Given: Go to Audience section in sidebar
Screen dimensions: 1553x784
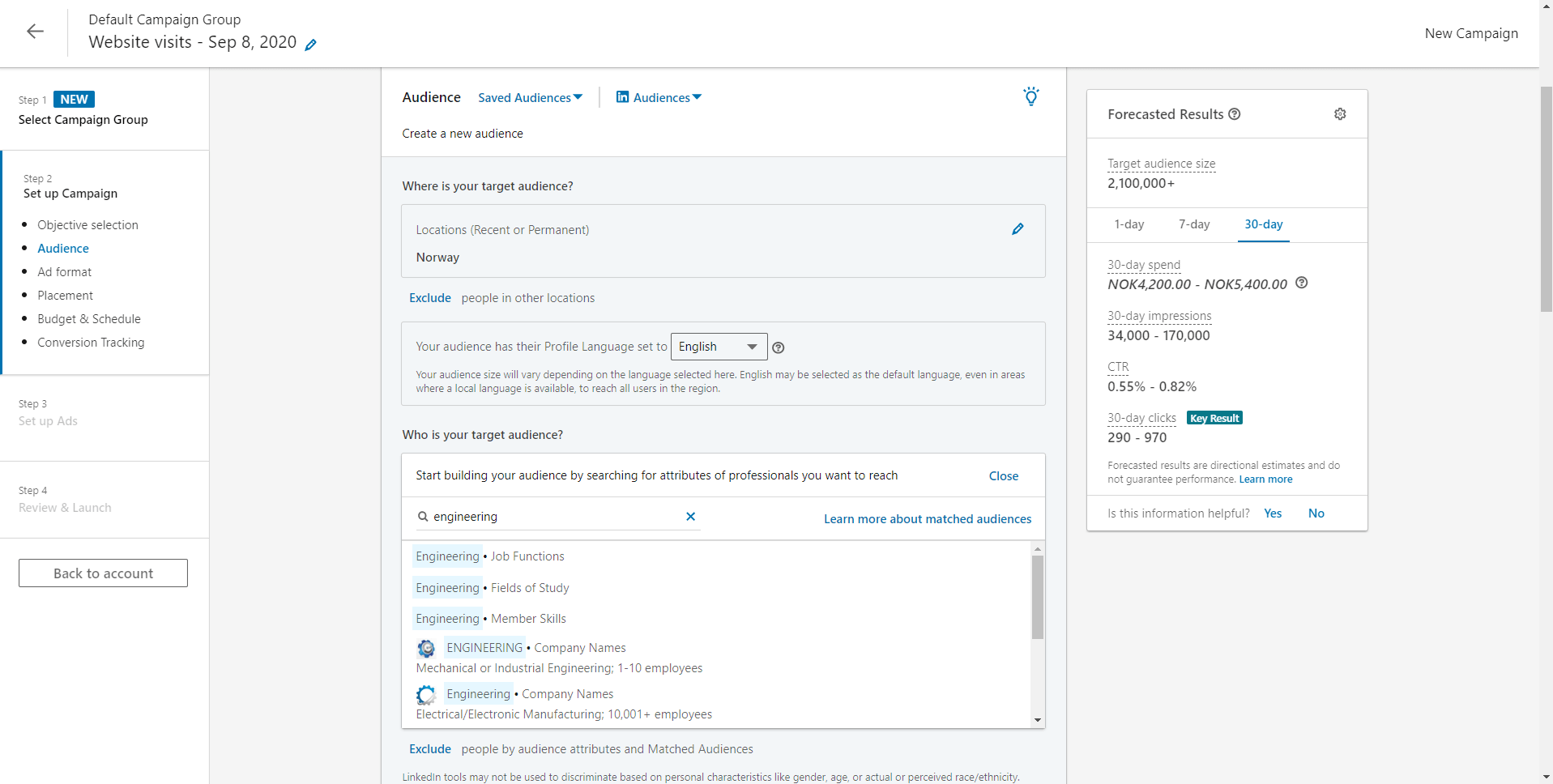Looking at the screenshot, I should coord(63,249).
